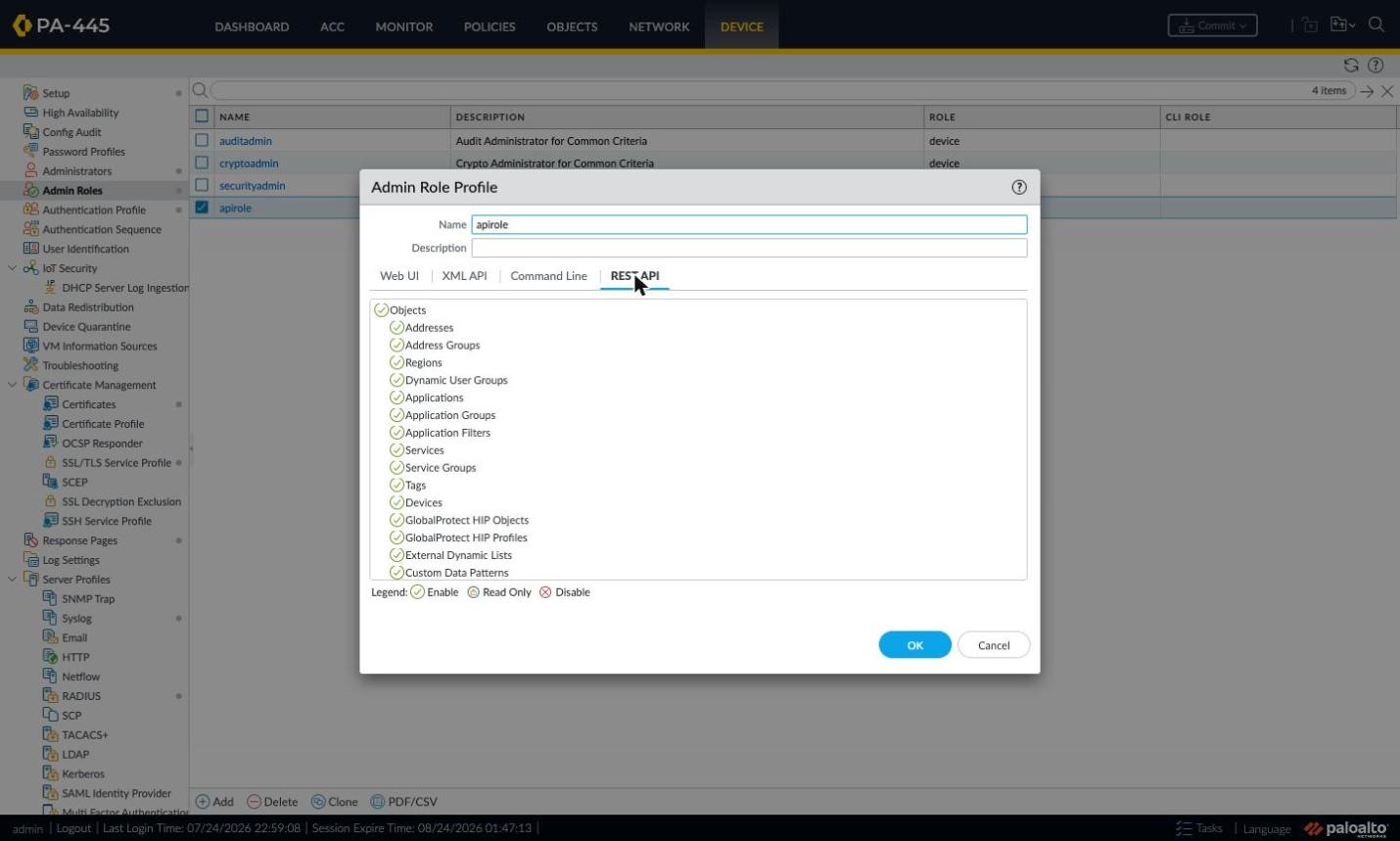Open the User Identification icon
The image size is (1400, 841).
tap(31, 249)
